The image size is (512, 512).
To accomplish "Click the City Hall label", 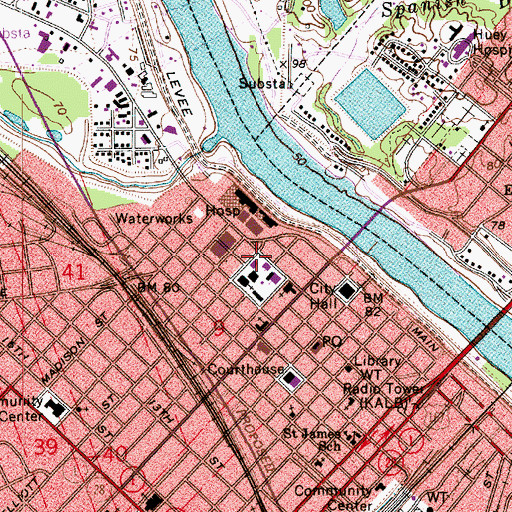I will click(x=323, y=296).
